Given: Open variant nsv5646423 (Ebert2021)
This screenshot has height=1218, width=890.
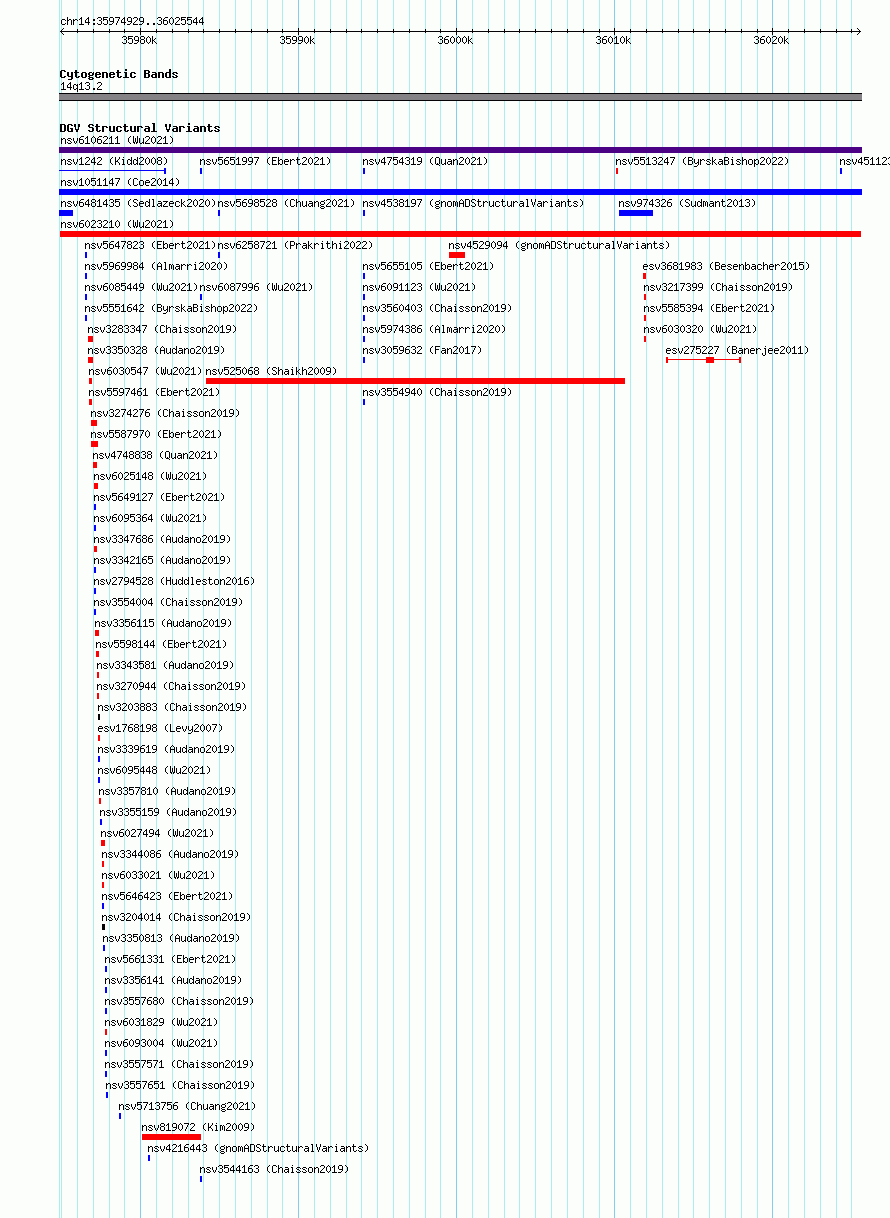Looking at the screenshot, I should pos(167,896).
